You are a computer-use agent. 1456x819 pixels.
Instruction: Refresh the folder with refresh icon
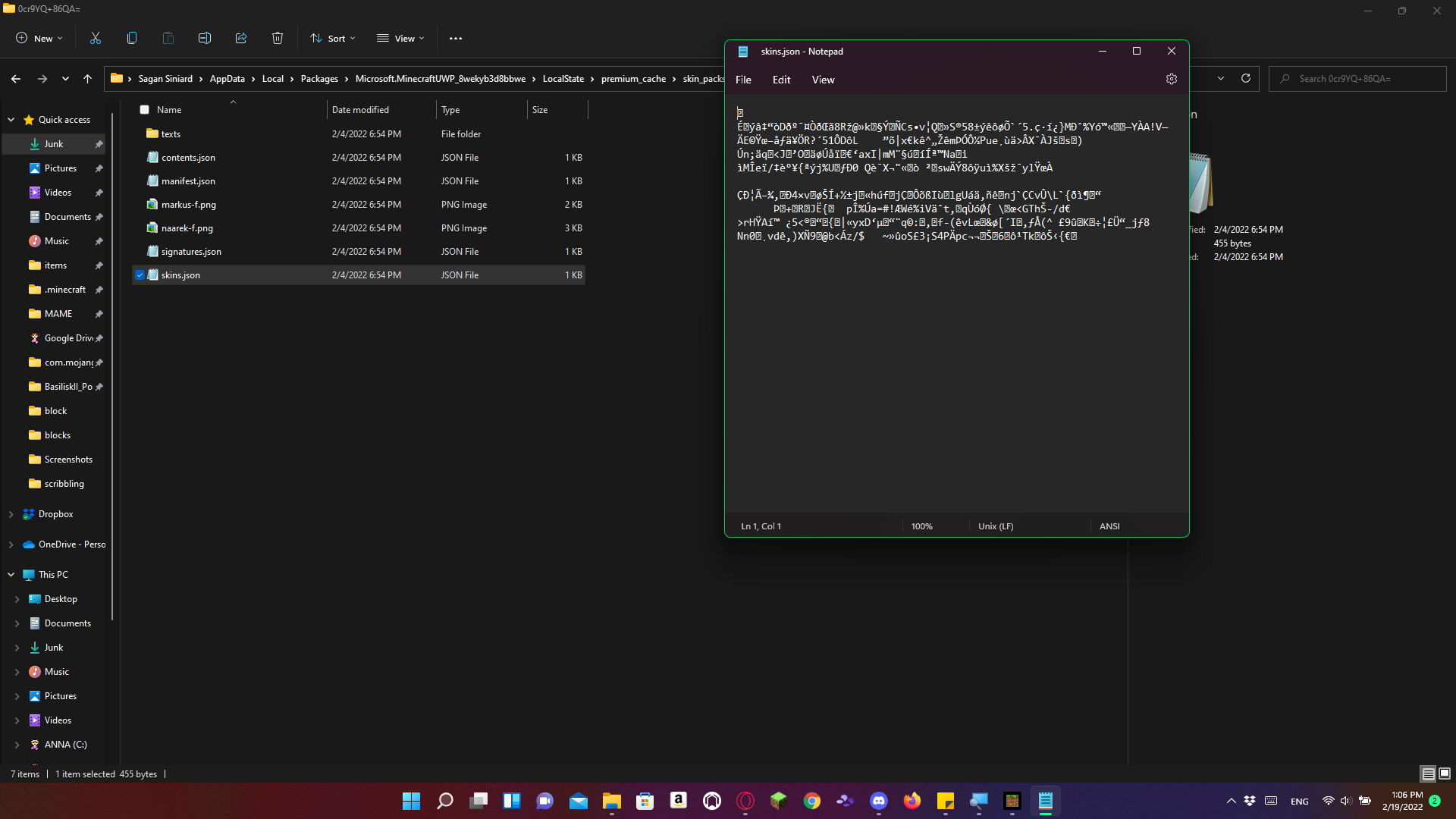(1245, 78)
